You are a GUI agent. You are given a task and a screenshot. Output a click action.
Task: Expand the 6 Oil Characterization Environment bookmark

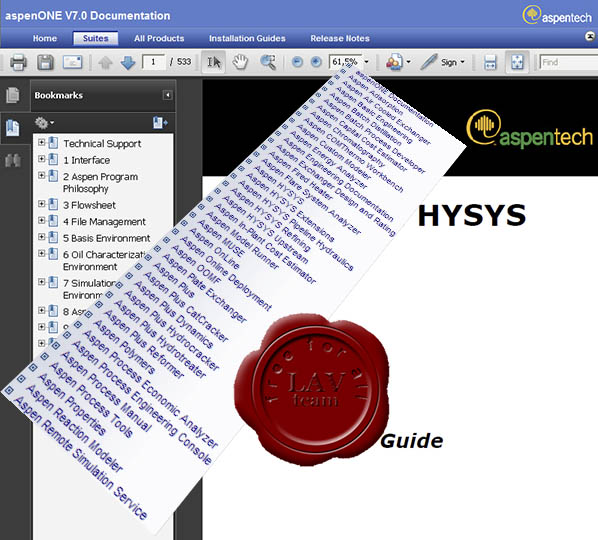click(42, 253)
